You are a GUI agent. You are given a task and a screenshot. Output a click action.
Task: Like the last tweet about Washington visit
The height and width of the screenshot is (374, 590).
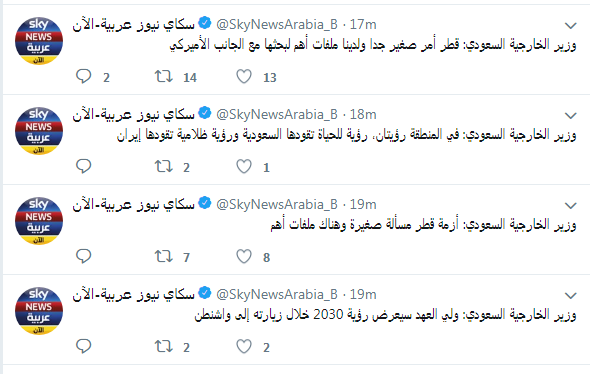pyautogui.click(x=244, y=346)
